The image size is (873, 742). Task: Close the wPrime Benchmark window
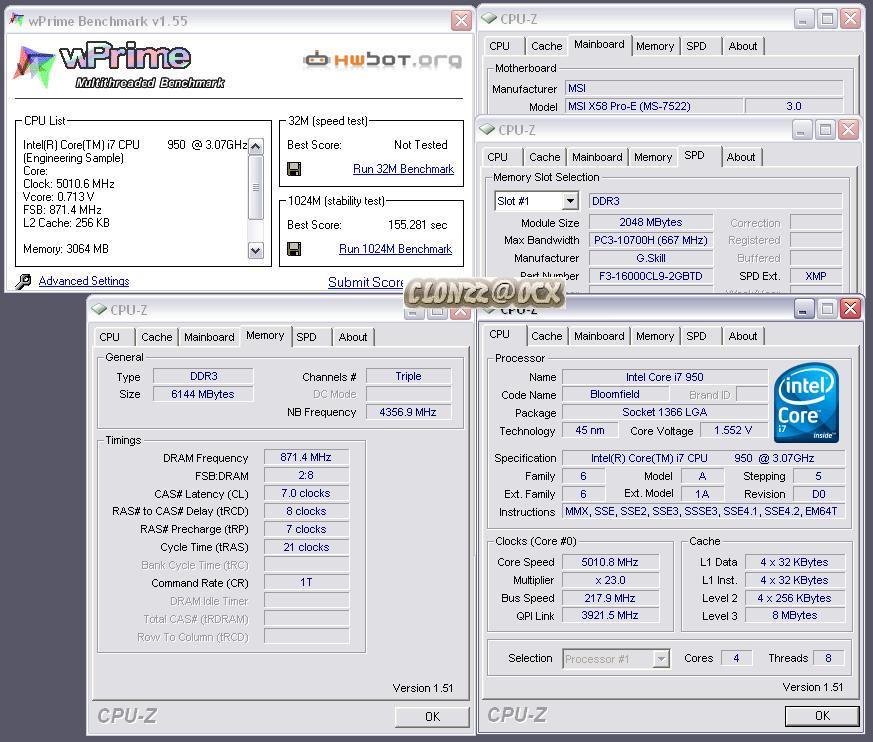(461, 21)
